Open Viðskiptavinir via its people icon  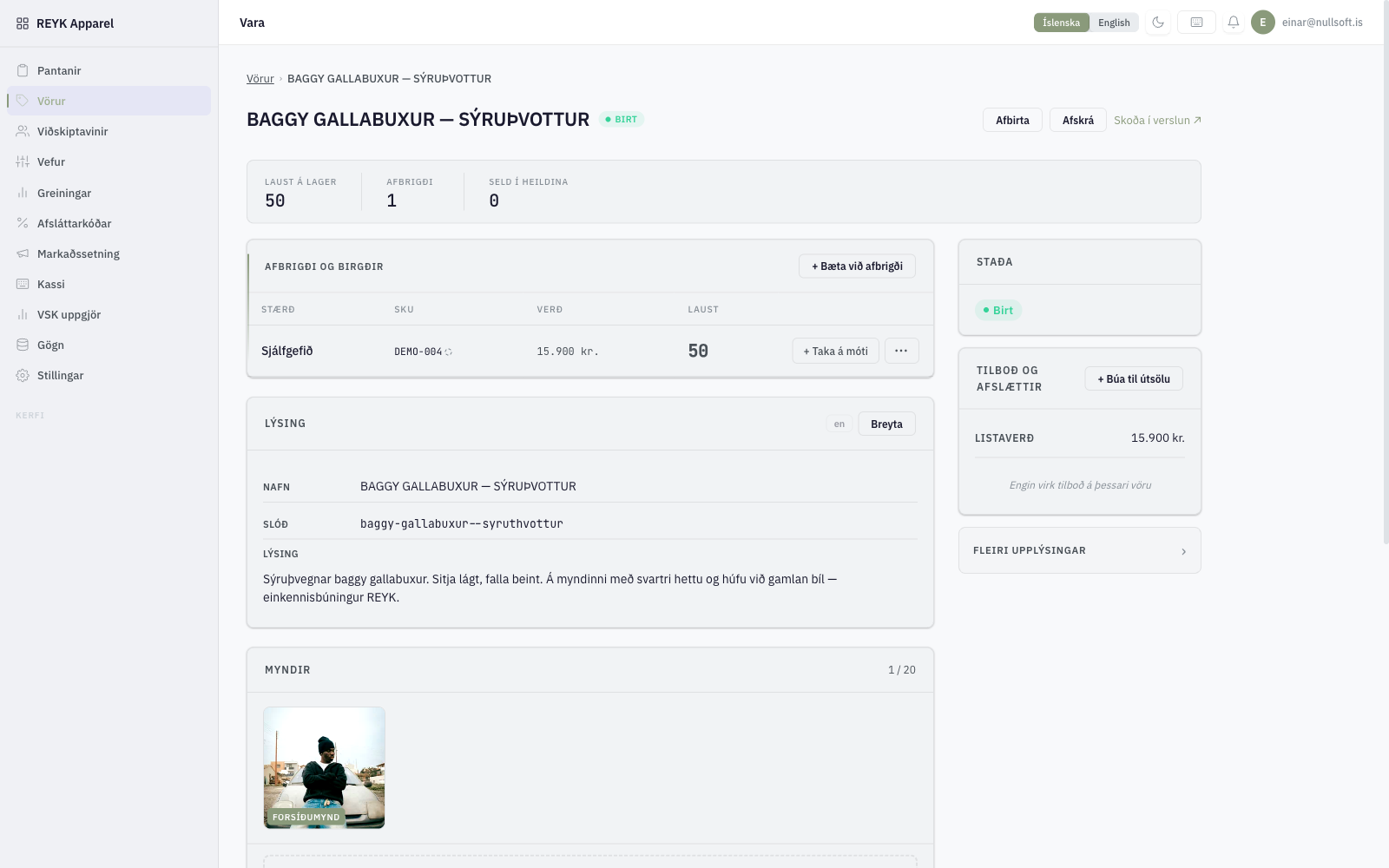click(x=23, y=131)
